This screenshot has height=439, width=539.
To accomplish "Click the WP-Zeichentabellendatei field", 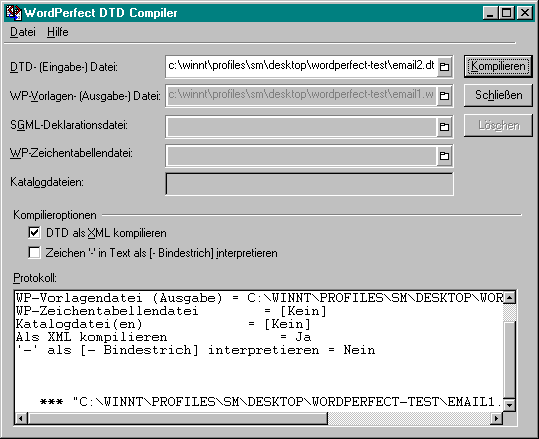I will 302,156.
